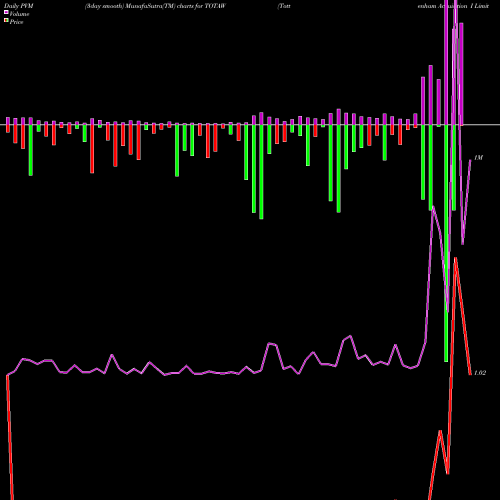Click the '1M' volume axis label
Image resolution: width=500 pixels, height=500 pixels.
478,157
